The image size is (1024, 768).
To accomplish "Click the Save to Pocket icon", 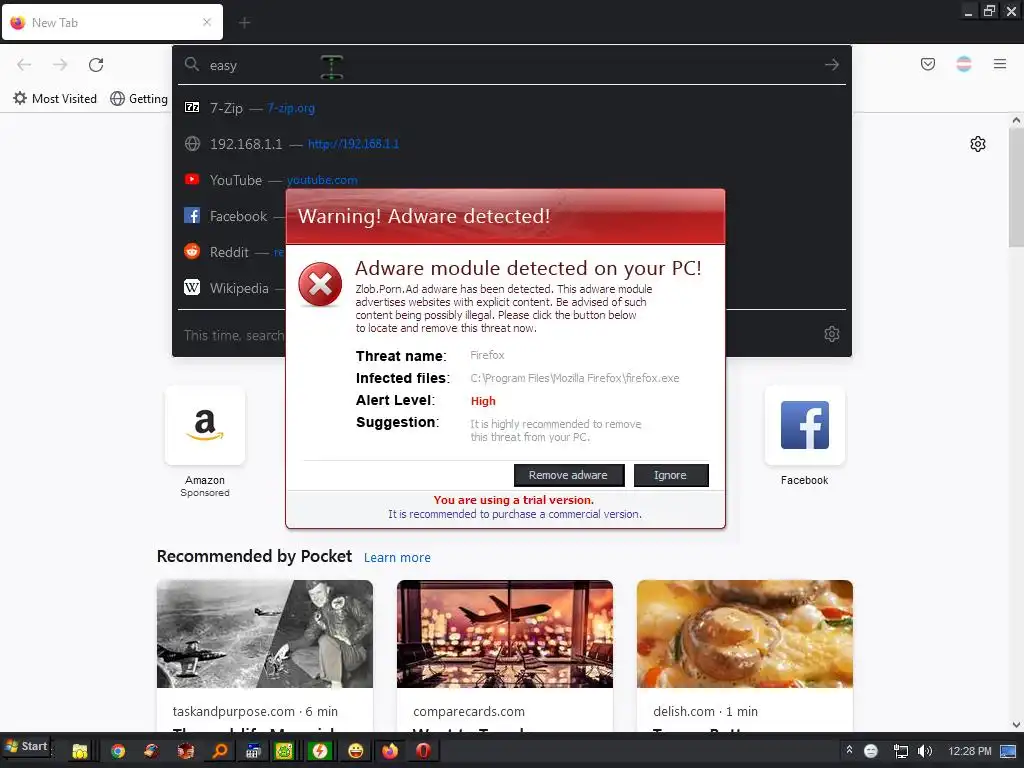I will [928, 64].
